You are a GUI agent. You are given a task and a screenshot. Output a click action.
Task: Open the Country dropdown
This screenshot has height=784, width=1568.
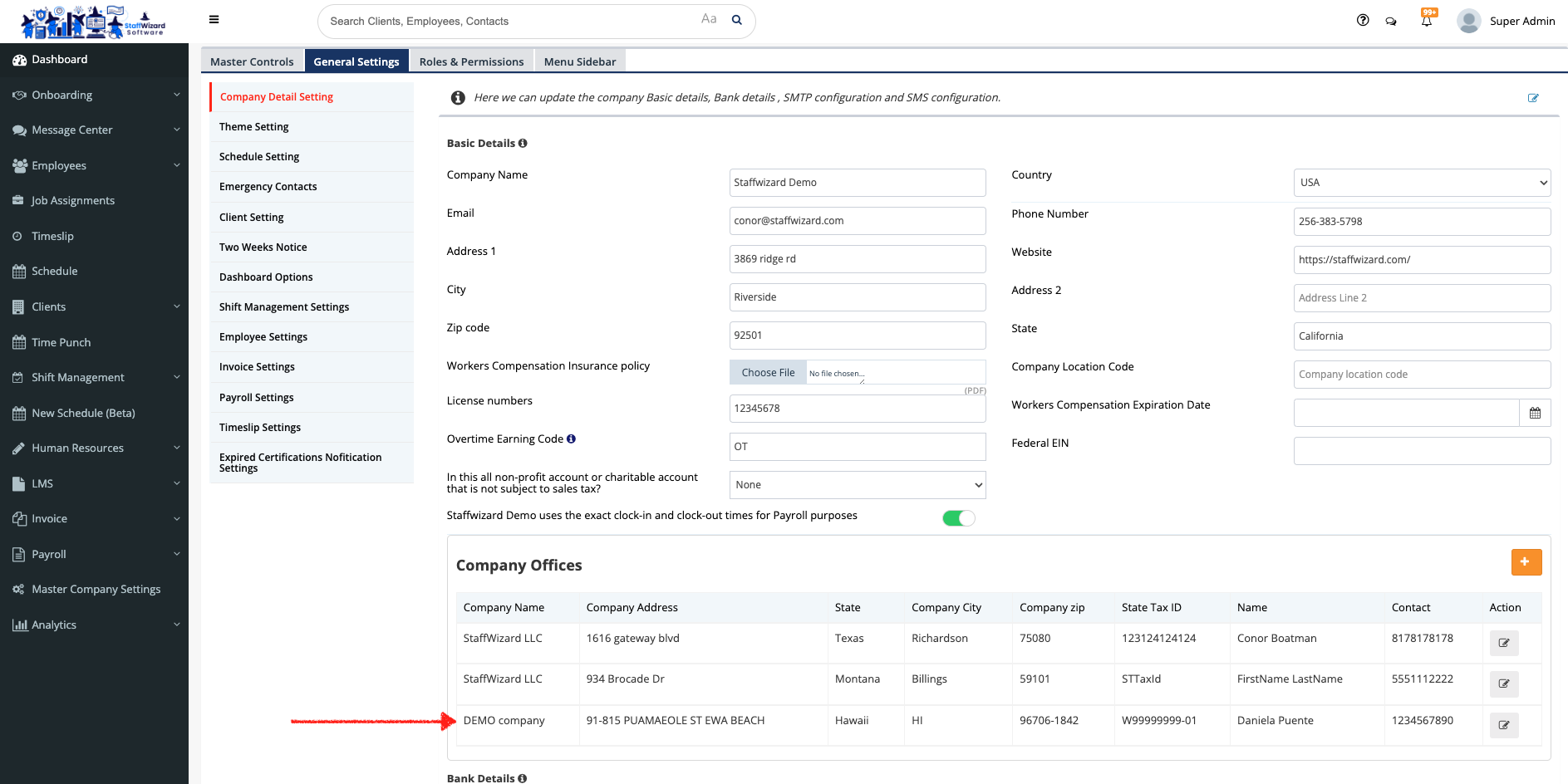point(1421,183)
